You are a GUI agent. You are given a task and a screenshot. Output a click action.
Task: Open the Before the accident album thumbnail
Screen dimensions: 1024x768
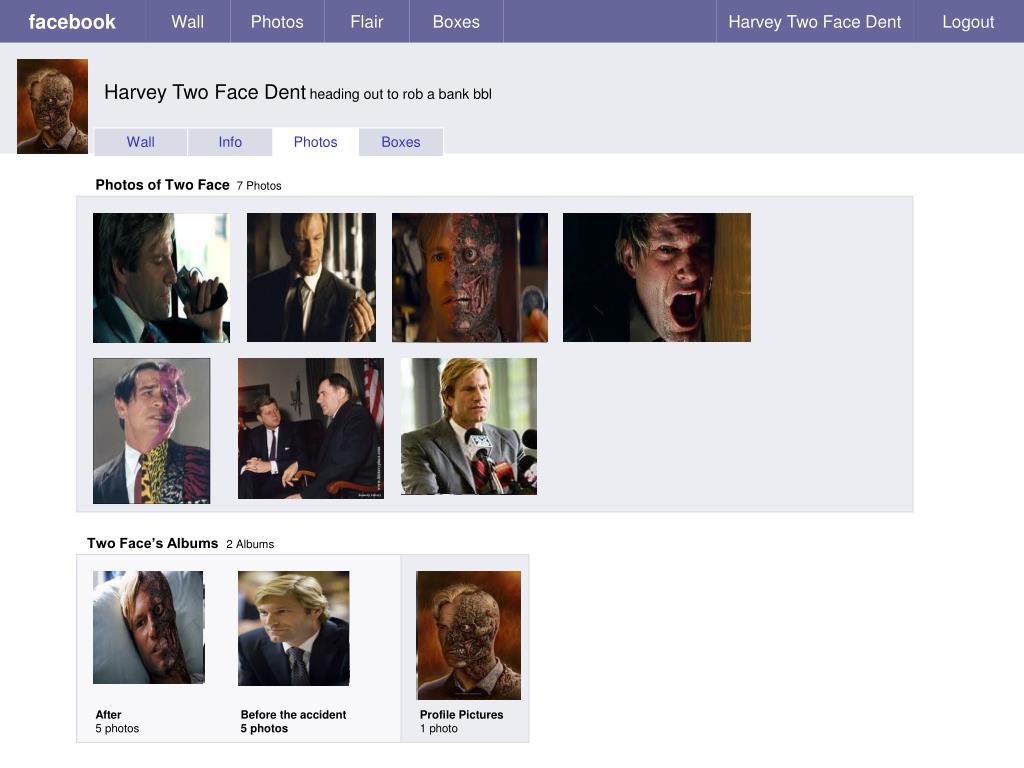point(294,628)
